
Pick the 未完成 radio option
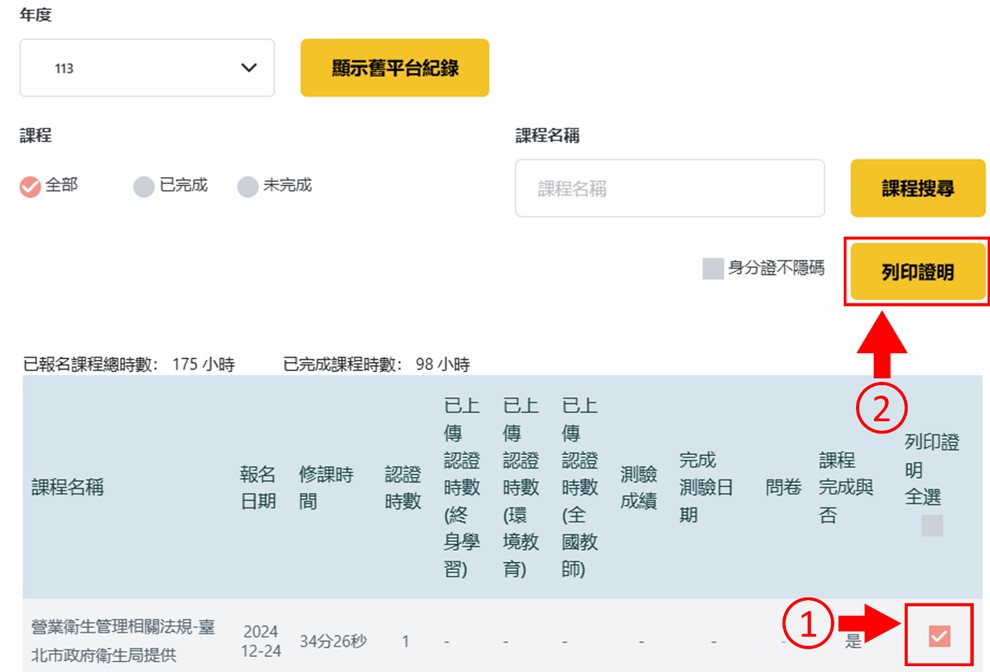pyautogui.click(x=248, y=186)
